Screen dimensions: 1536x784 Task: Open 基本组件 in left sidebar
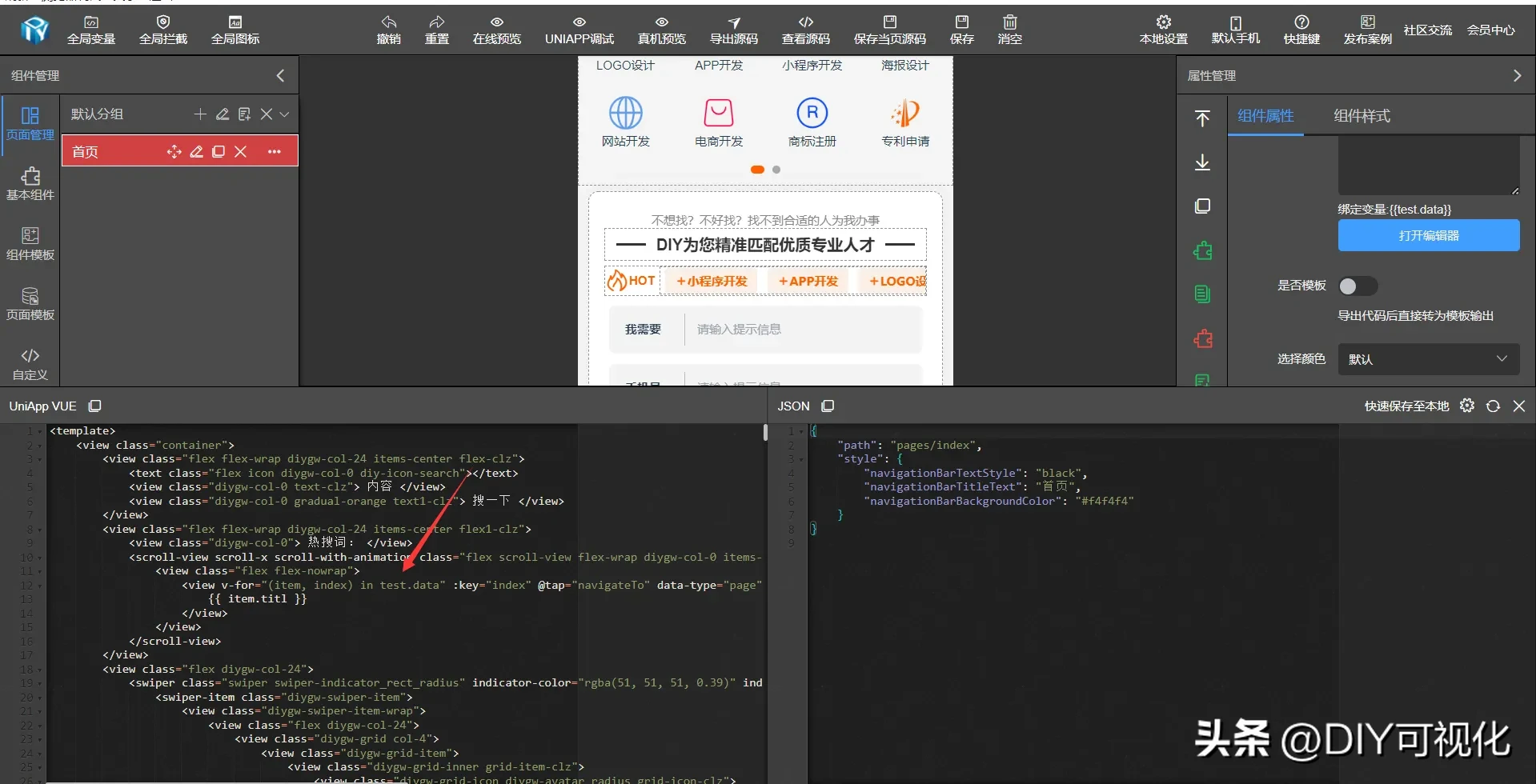pos(30,183)
